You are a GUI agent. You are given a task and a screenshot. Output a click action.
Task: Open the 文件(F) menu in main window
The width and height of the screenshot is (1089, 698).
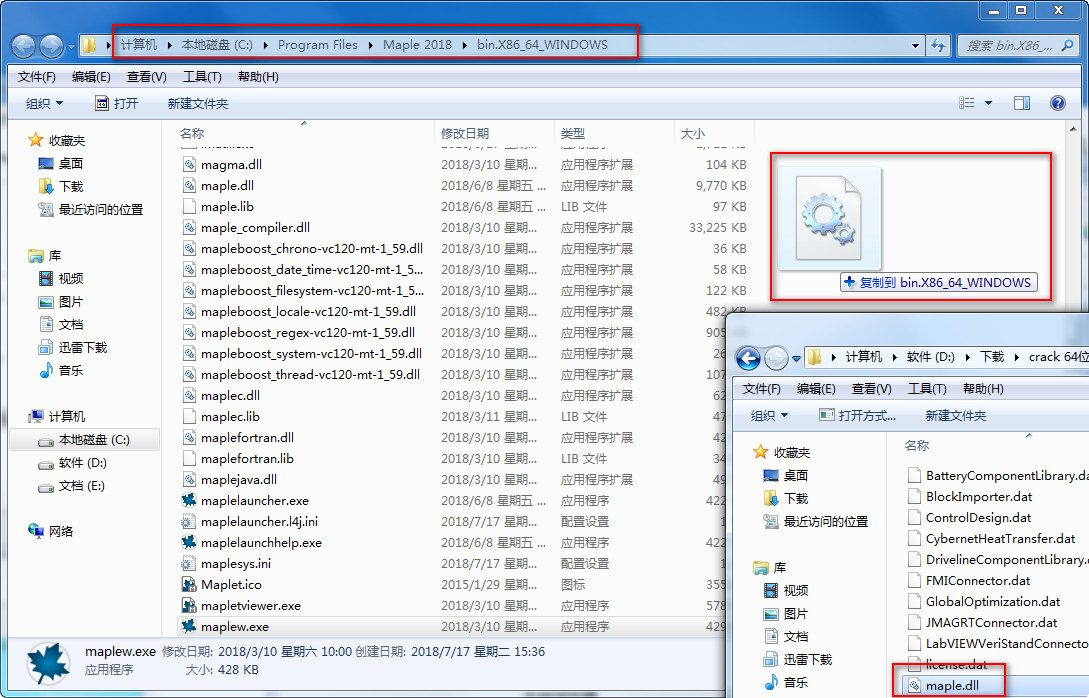(x=37, y=76)
